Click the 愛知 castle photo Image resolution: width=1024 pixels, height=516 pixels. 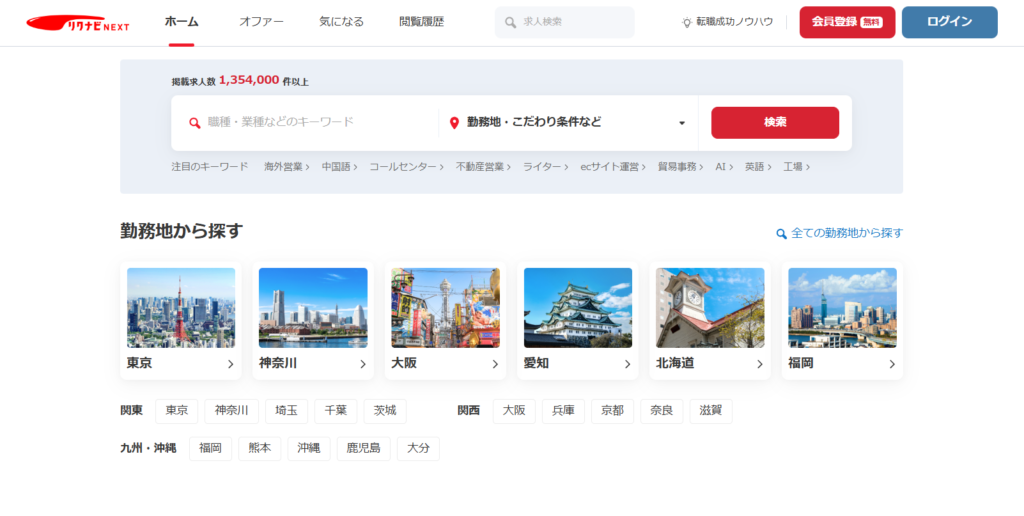point(578,307)
